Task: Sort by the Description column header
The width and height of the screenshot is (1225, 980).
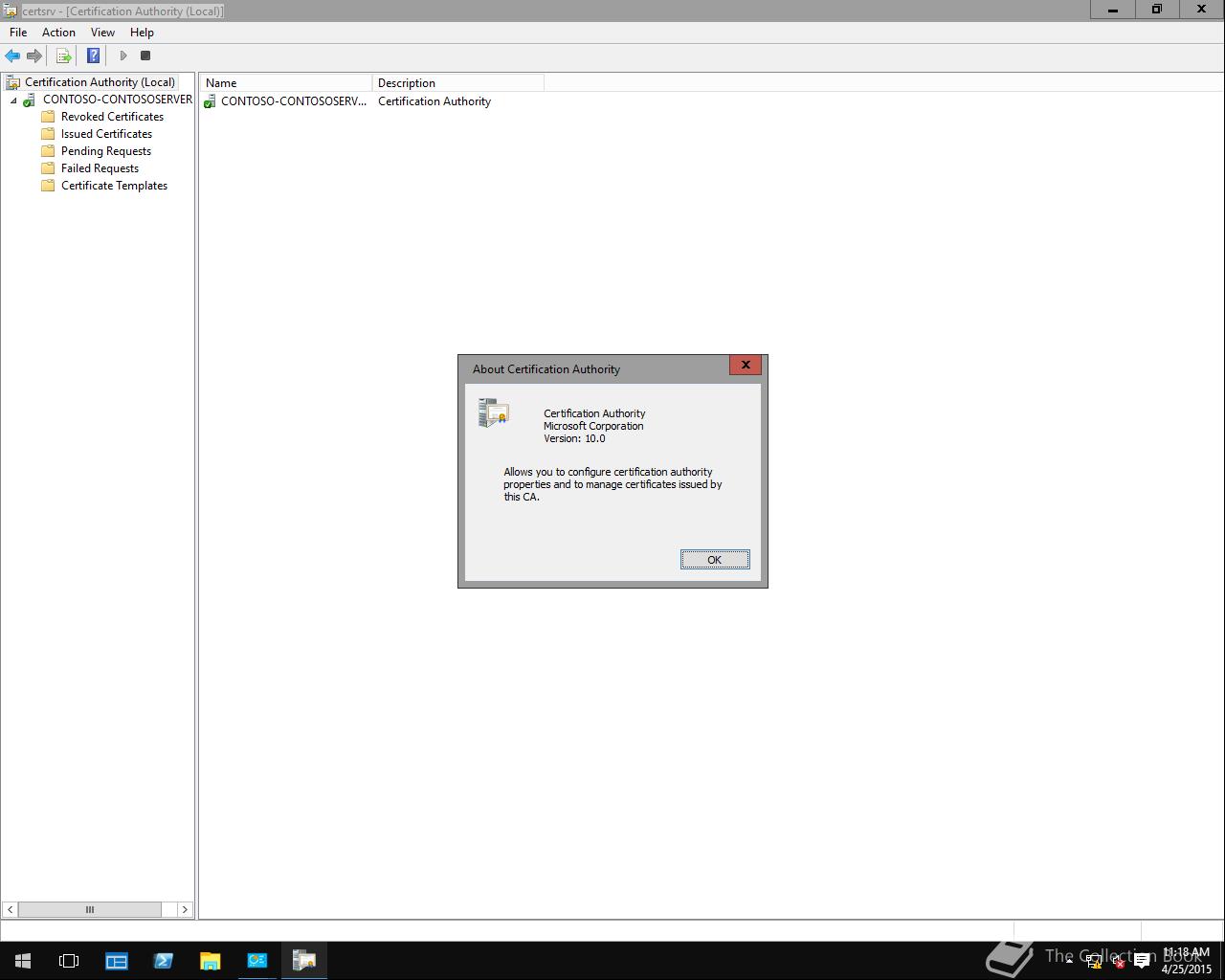Action: 457,83
